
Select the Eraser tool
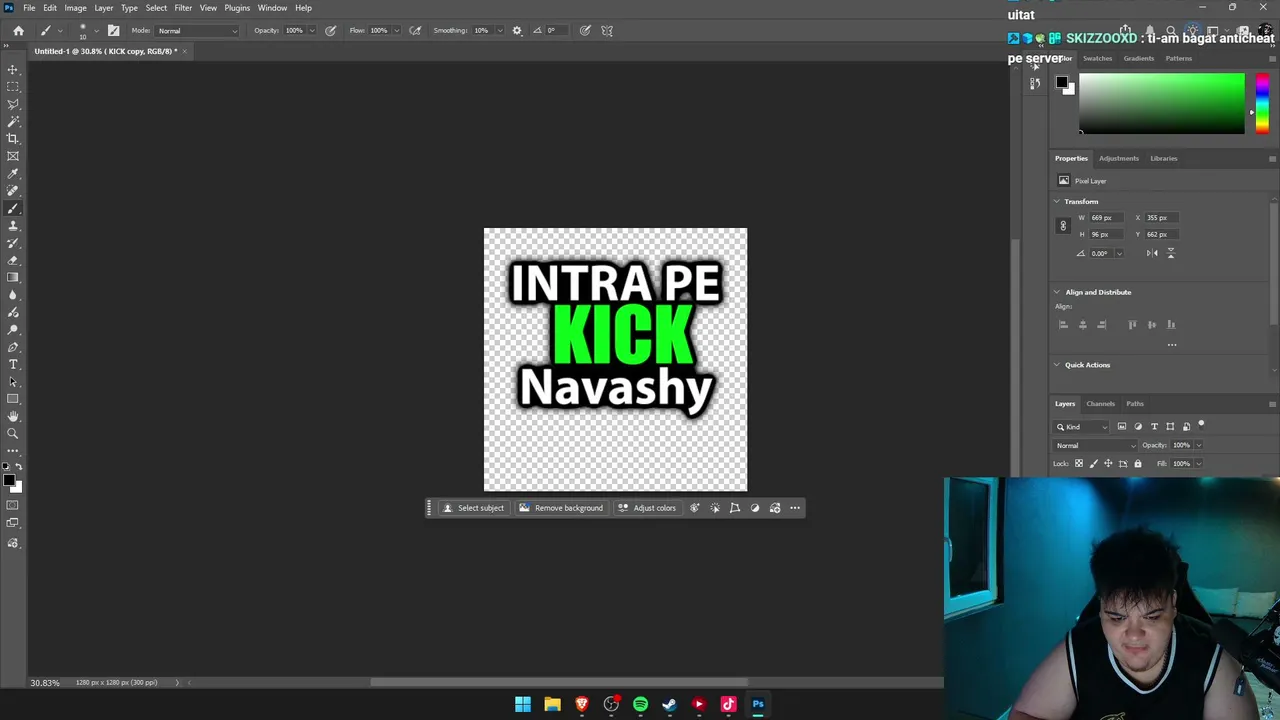13,260
